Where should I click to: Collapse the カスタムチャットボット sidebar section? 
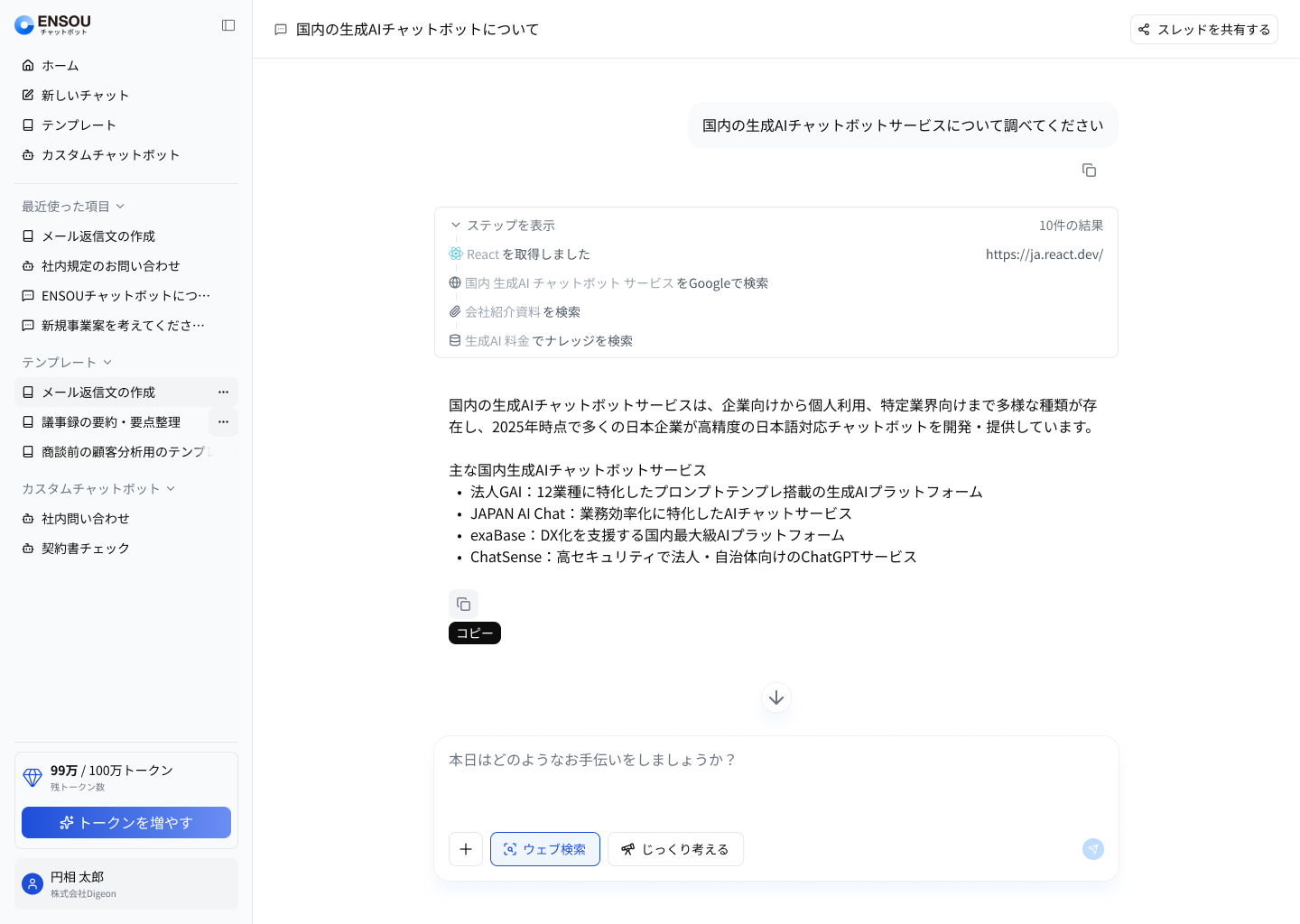pyautogui.click(x=98, y=489)
